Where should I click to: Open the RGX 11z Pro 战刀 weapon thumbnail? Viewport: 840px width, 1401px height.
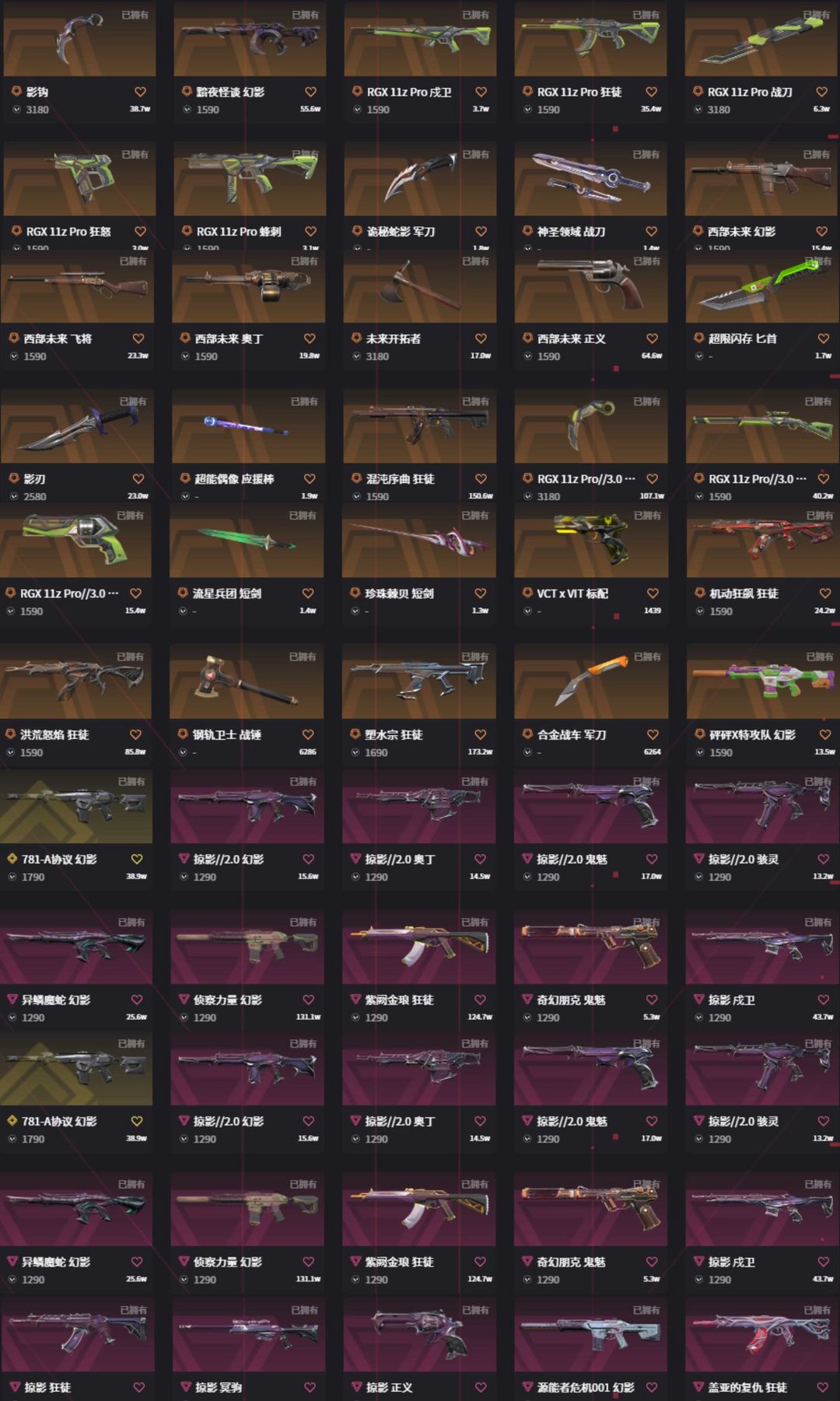761,39
